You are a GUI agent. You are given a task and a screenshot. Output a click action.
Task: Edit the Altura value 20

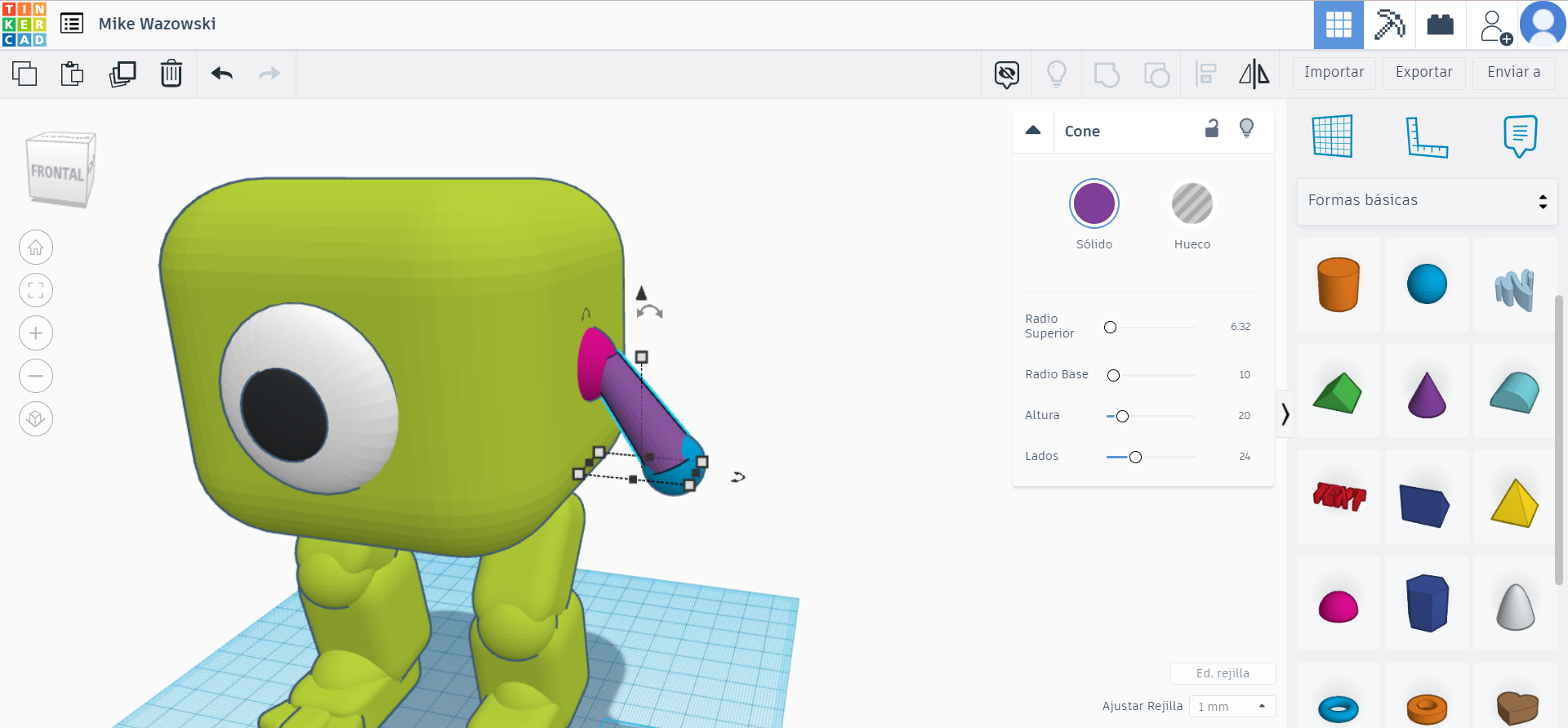pos(1244,416)
